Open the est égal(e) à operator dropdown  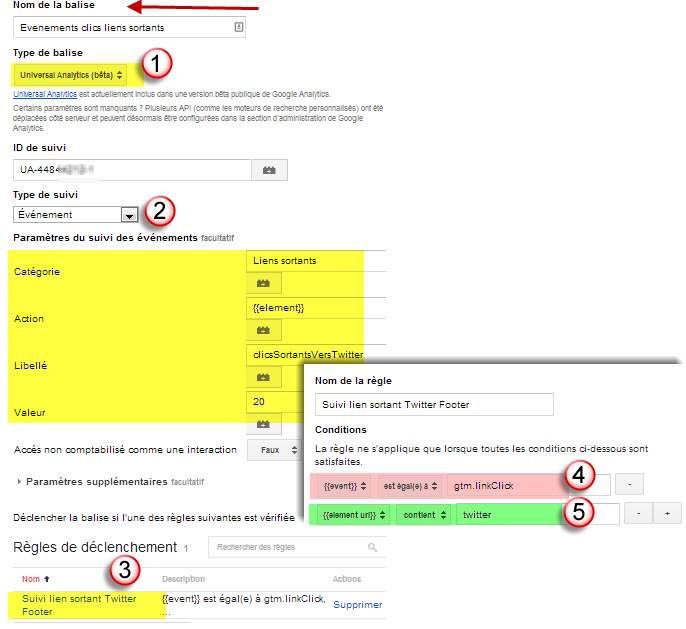410,486
